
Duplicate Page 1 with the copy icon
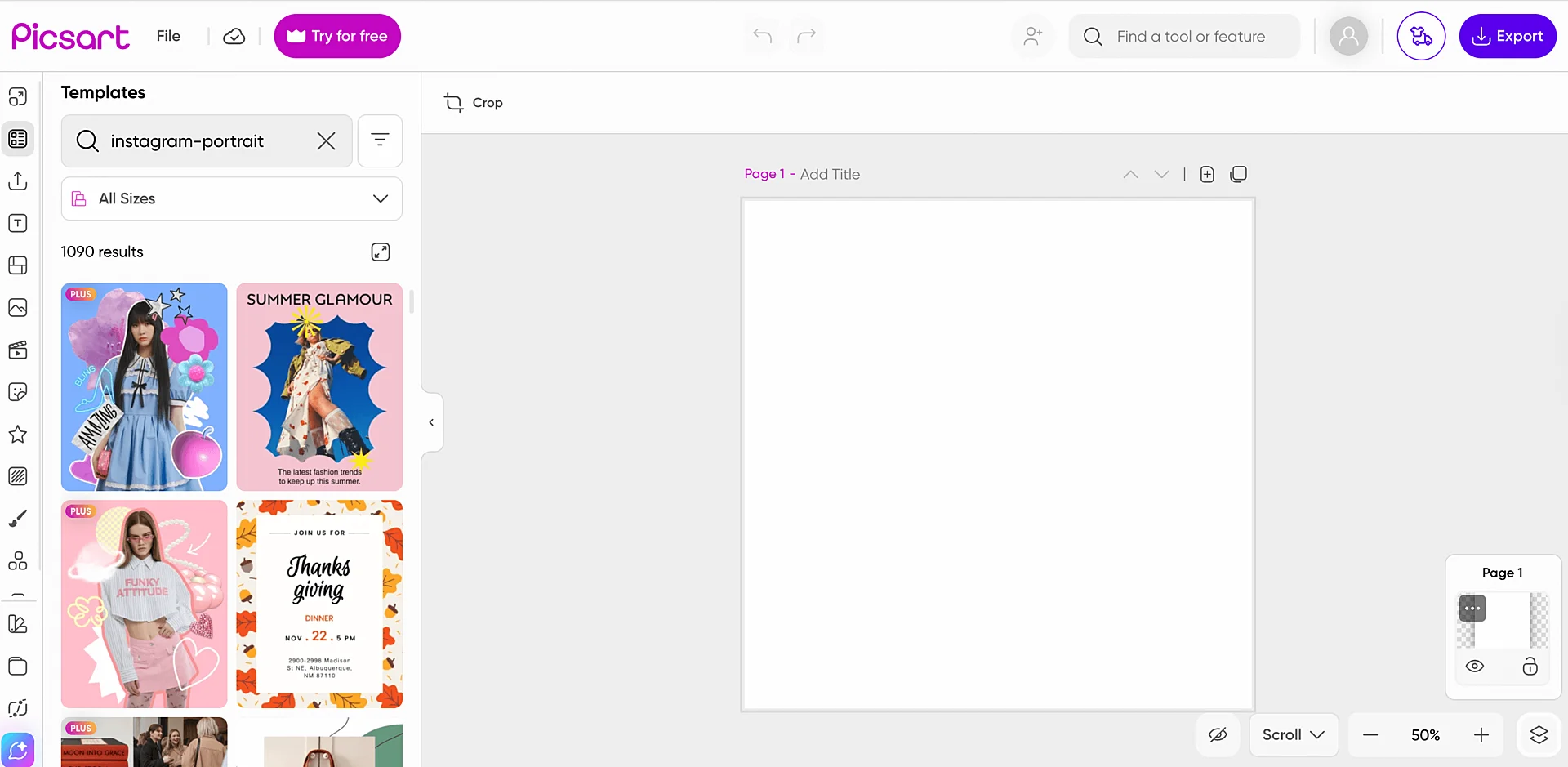(1239, 174)
